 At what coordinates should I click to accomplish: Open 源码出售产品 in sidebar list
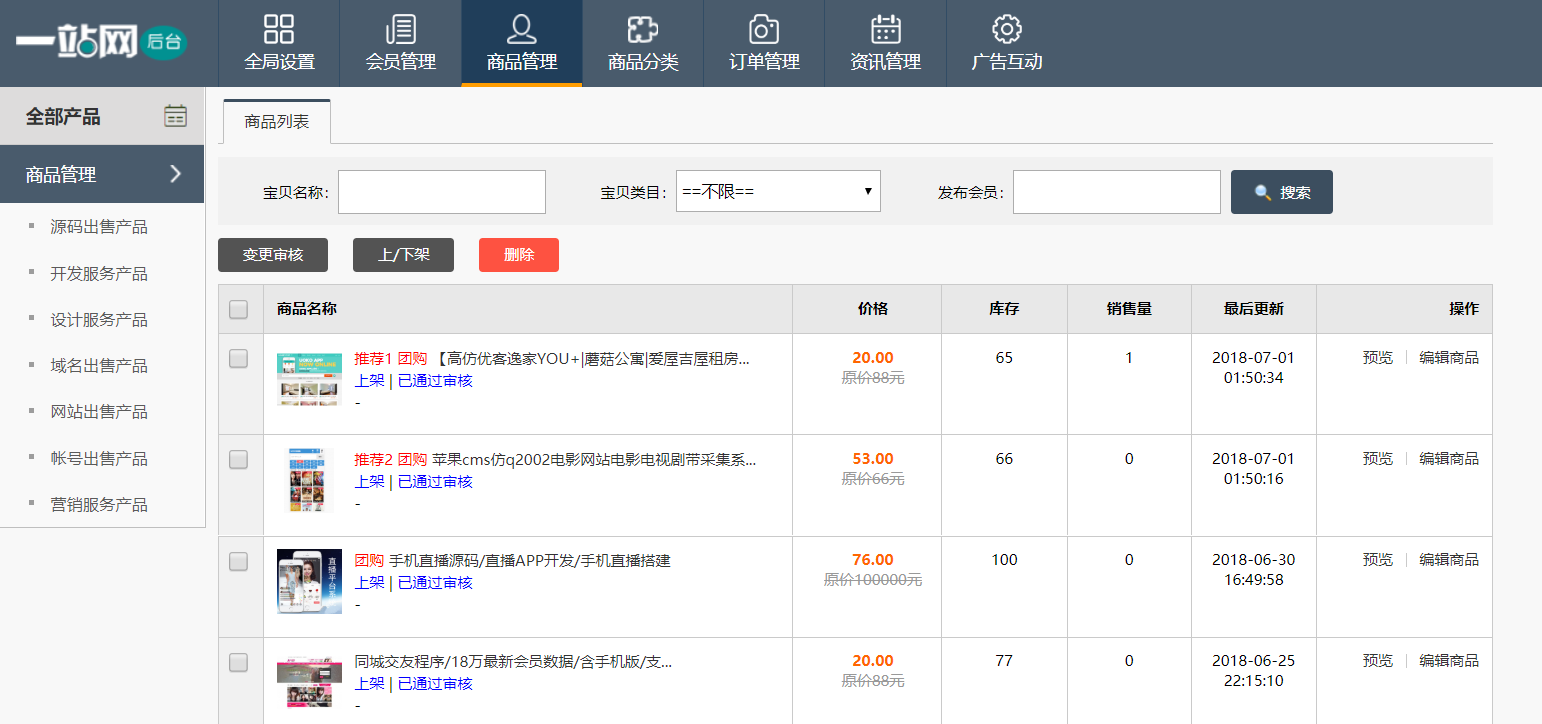pyautogui.click(x=99, y=227)
